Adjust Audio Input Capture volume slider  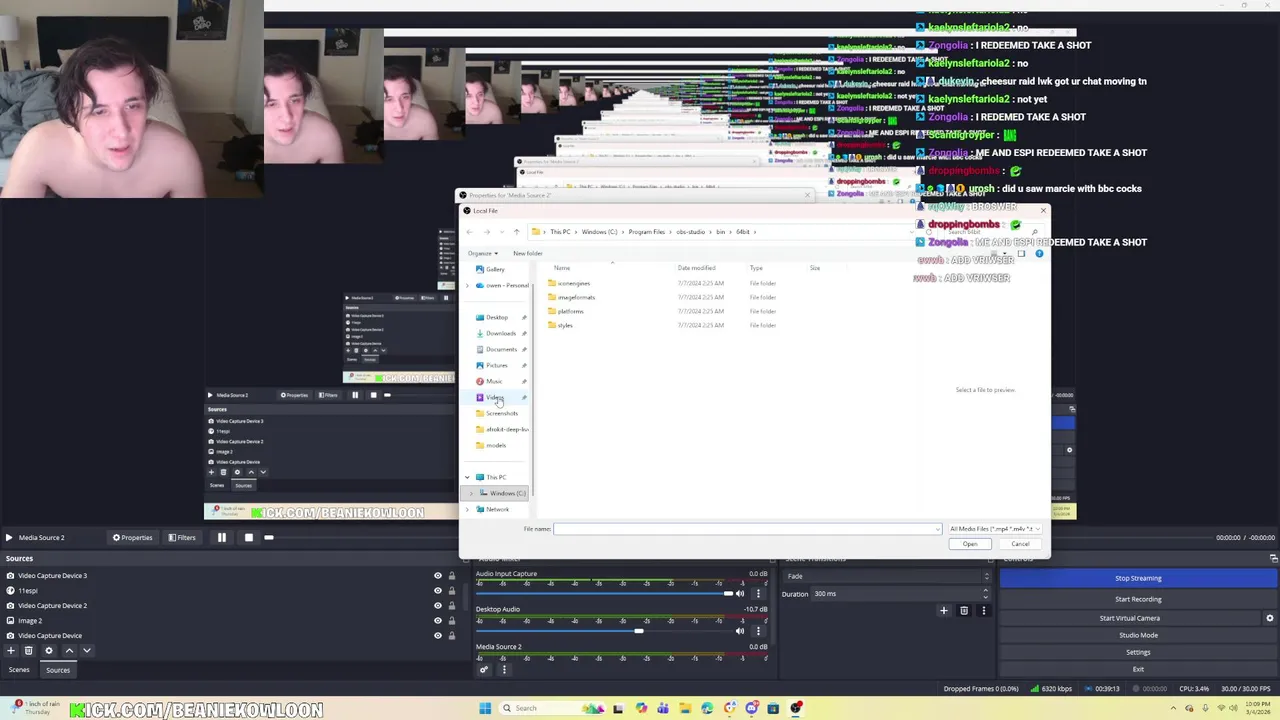tap(604, 594)
